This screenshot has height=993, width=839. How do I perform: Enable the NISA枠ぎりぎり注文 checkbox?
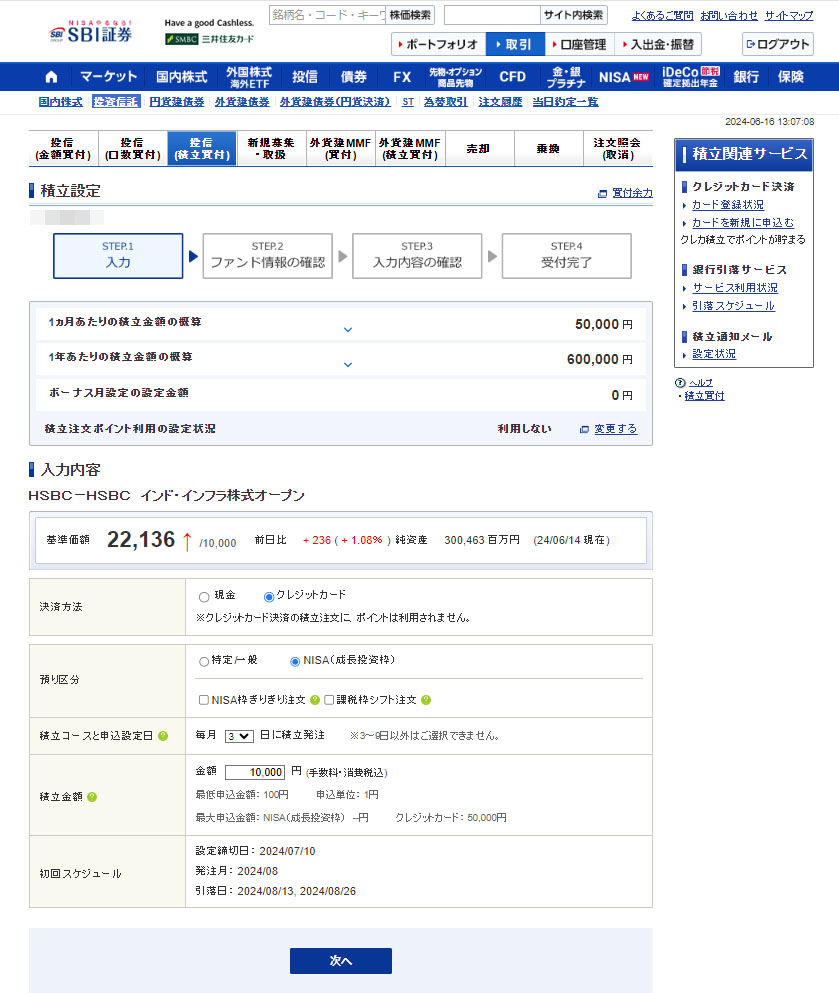(x=205, y=700)
